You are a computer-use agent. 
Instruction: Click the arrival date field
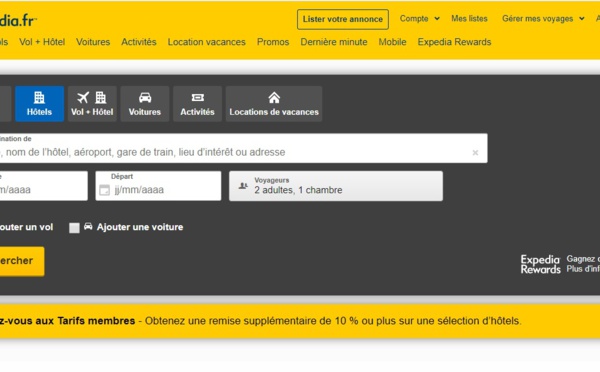(x=44, y=186)
